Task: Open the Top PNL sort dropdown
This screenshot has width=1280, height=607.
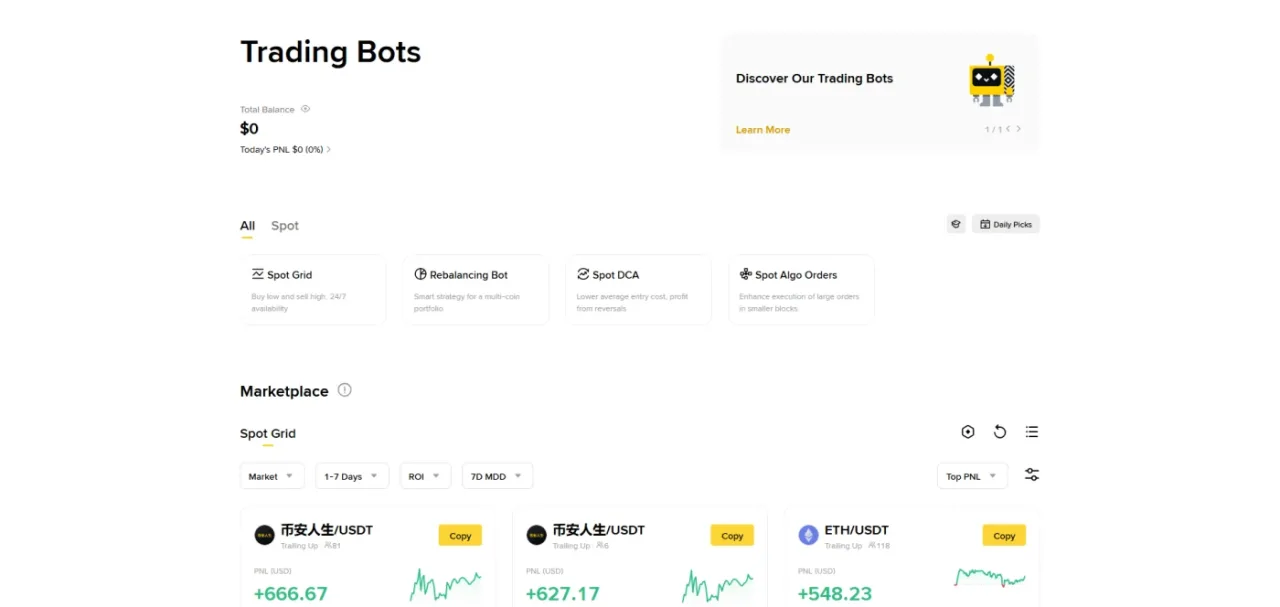Action: click(972, 476)
